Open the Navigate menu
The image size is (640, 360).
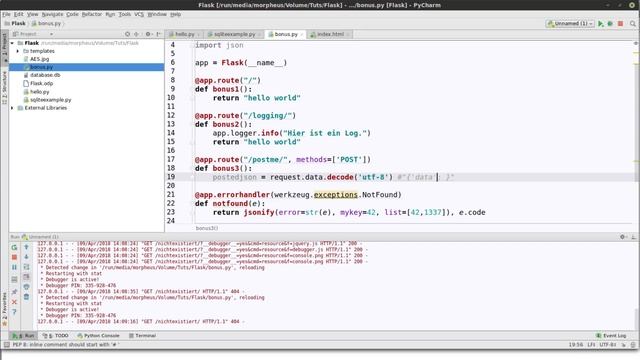click(x=52, y=14)
